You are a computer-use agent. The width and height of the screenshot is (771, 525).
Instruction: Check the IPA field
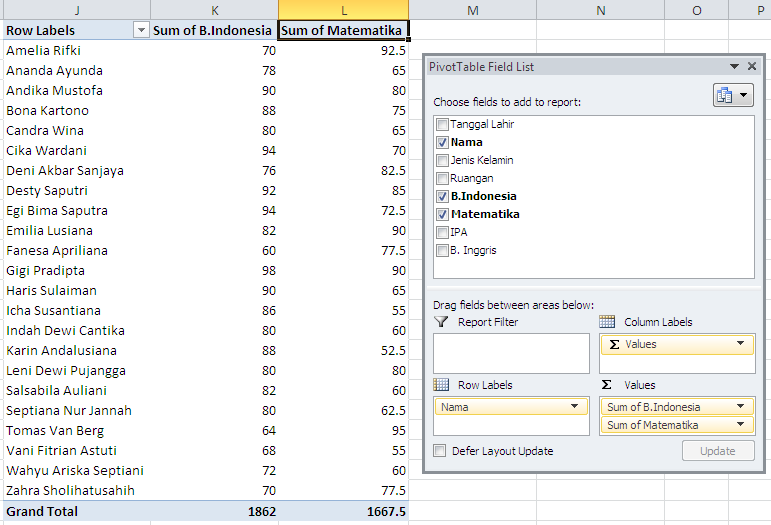(x=442, y=233)
